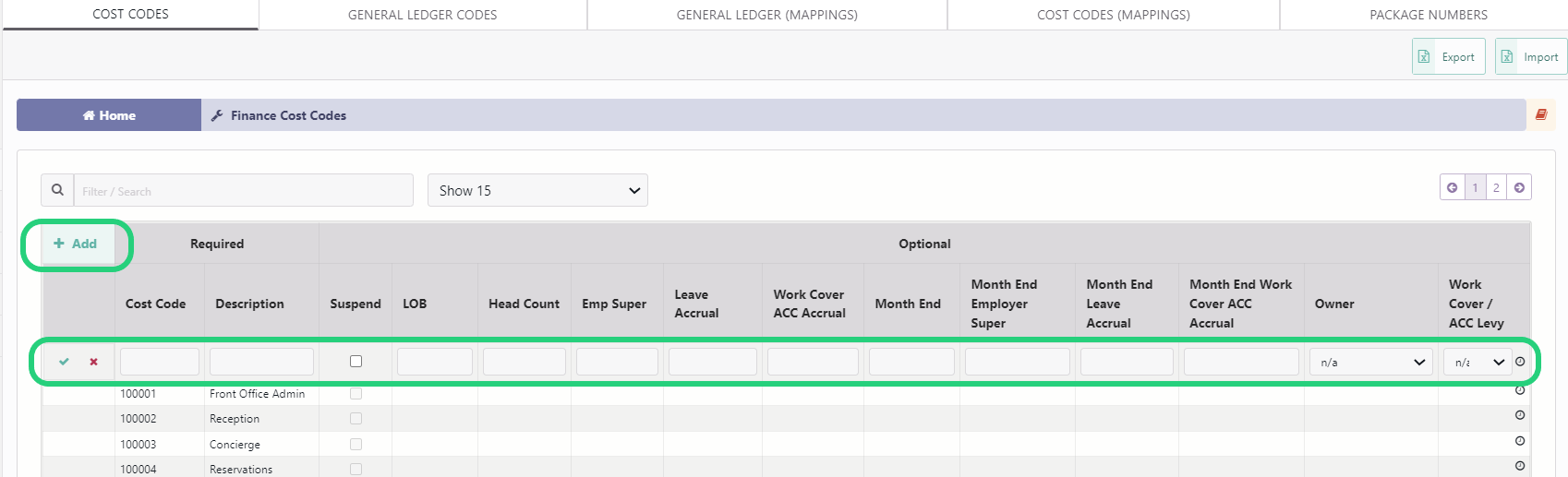Click the search magnifier icon
Image resolution: width=1568 pixels, height=477 pixels.
click(57, 190)
